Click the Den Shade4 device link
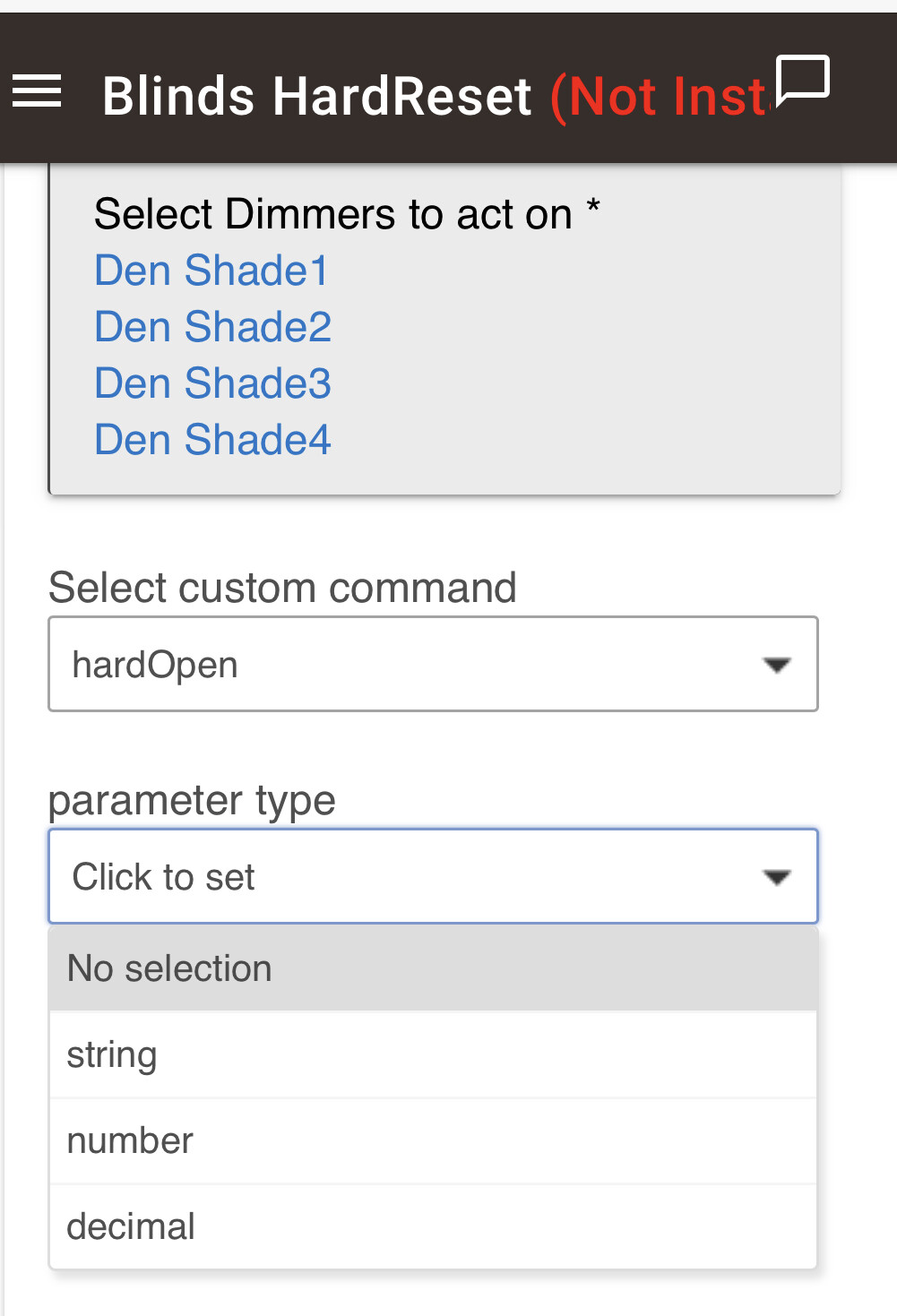This screenshot has width=897, height=1316. point(213,440)
